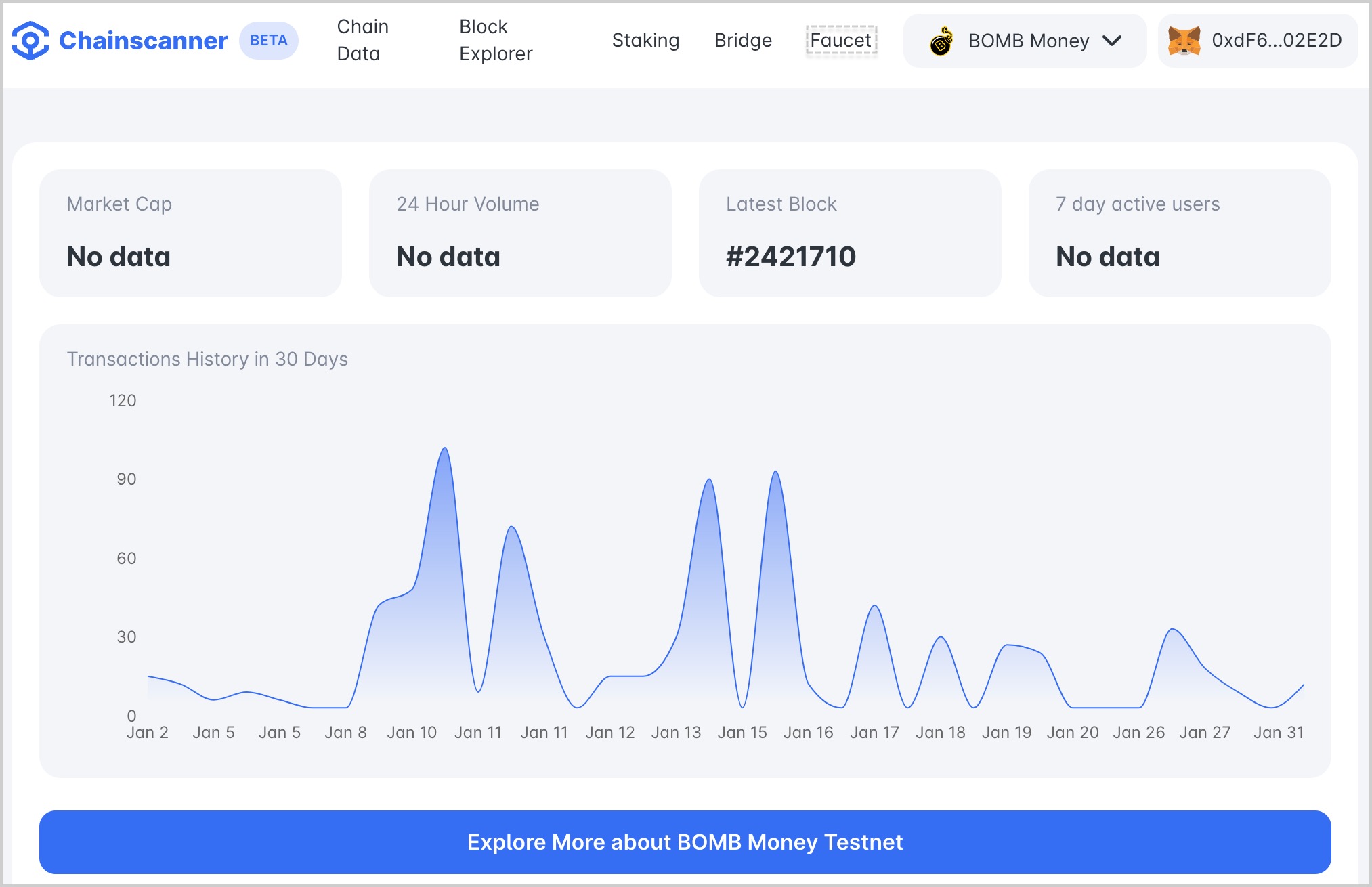Click the Jan 10 x-axis label

412,733
